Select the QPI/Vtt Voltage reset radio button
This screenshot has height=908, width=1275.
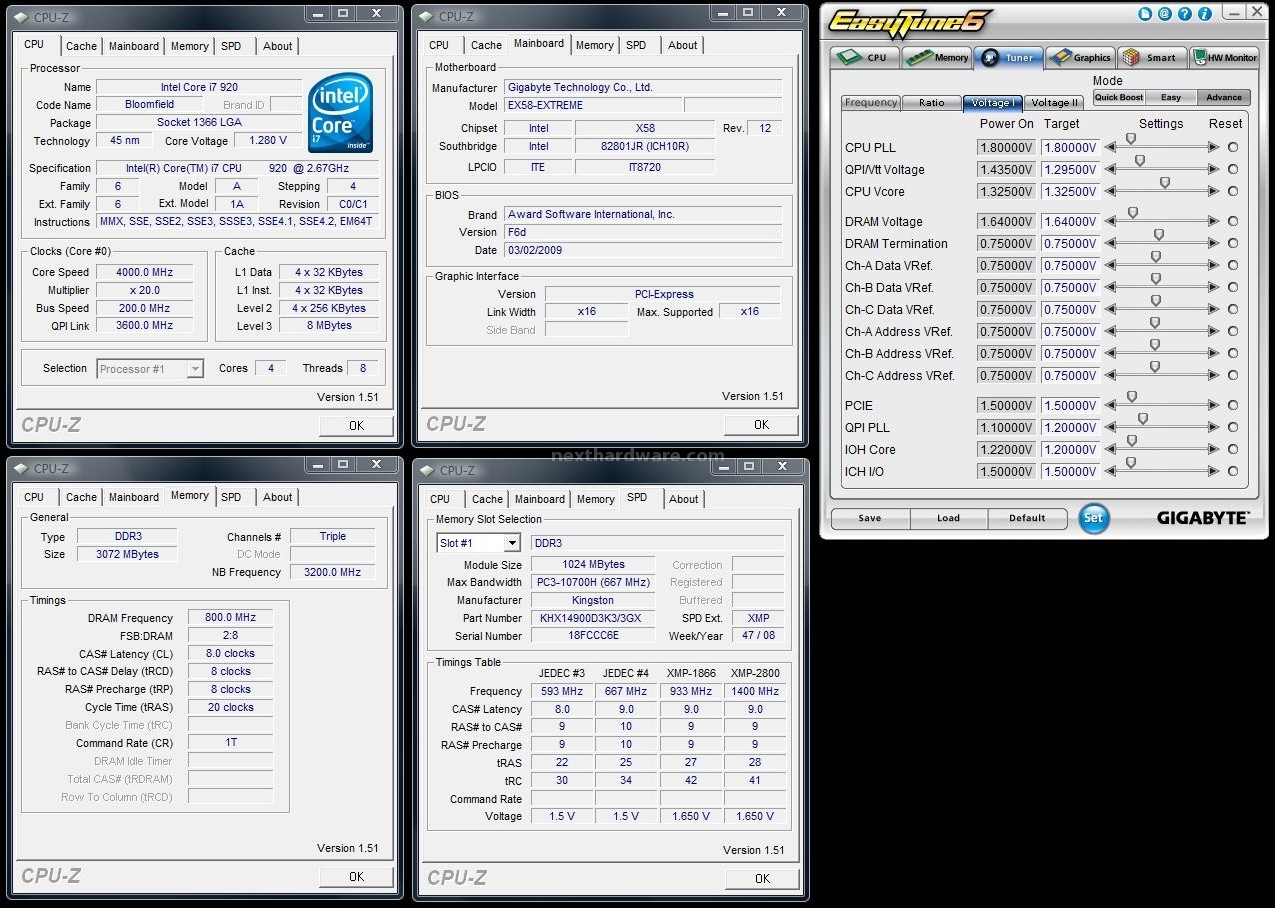click(1233, 170)
